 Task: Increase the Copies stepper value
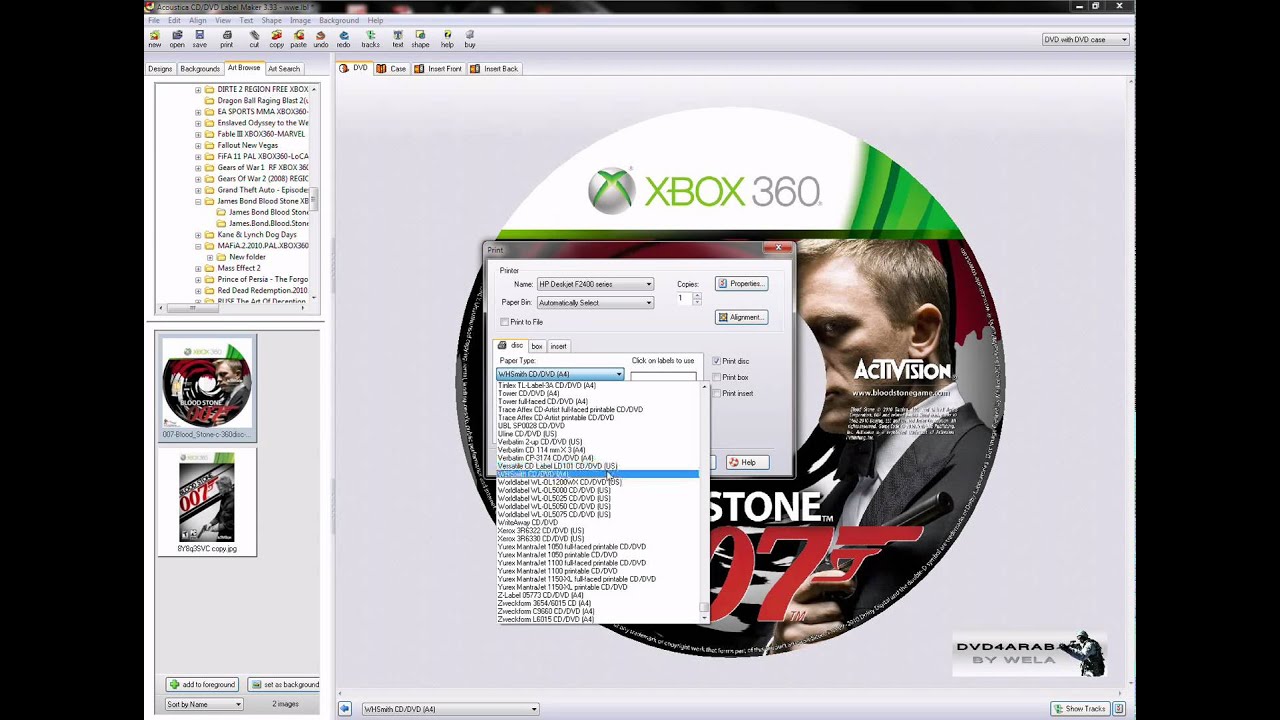697,295
